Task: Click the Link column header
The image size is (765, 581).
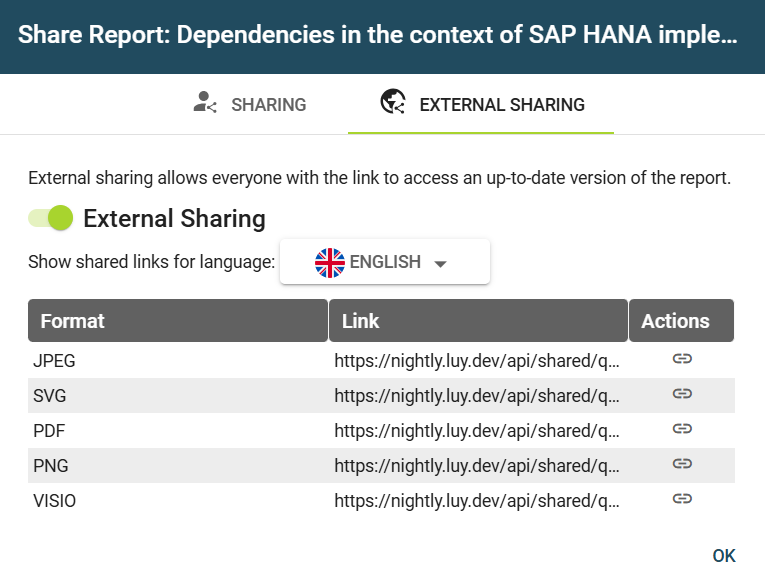Action: point(478,321)
